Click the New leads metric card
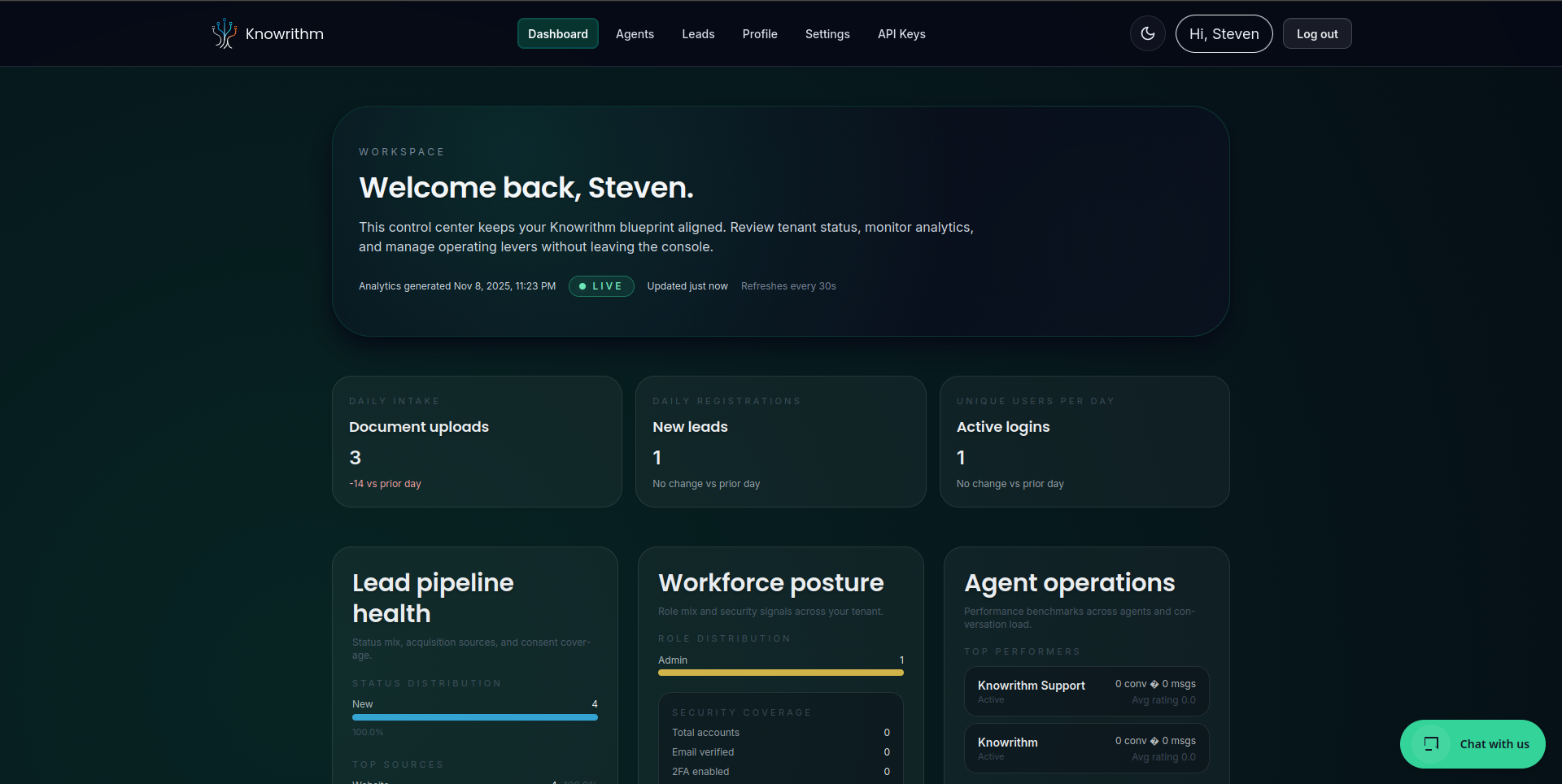Screen dimensions: 1562x784 point(780,442)
